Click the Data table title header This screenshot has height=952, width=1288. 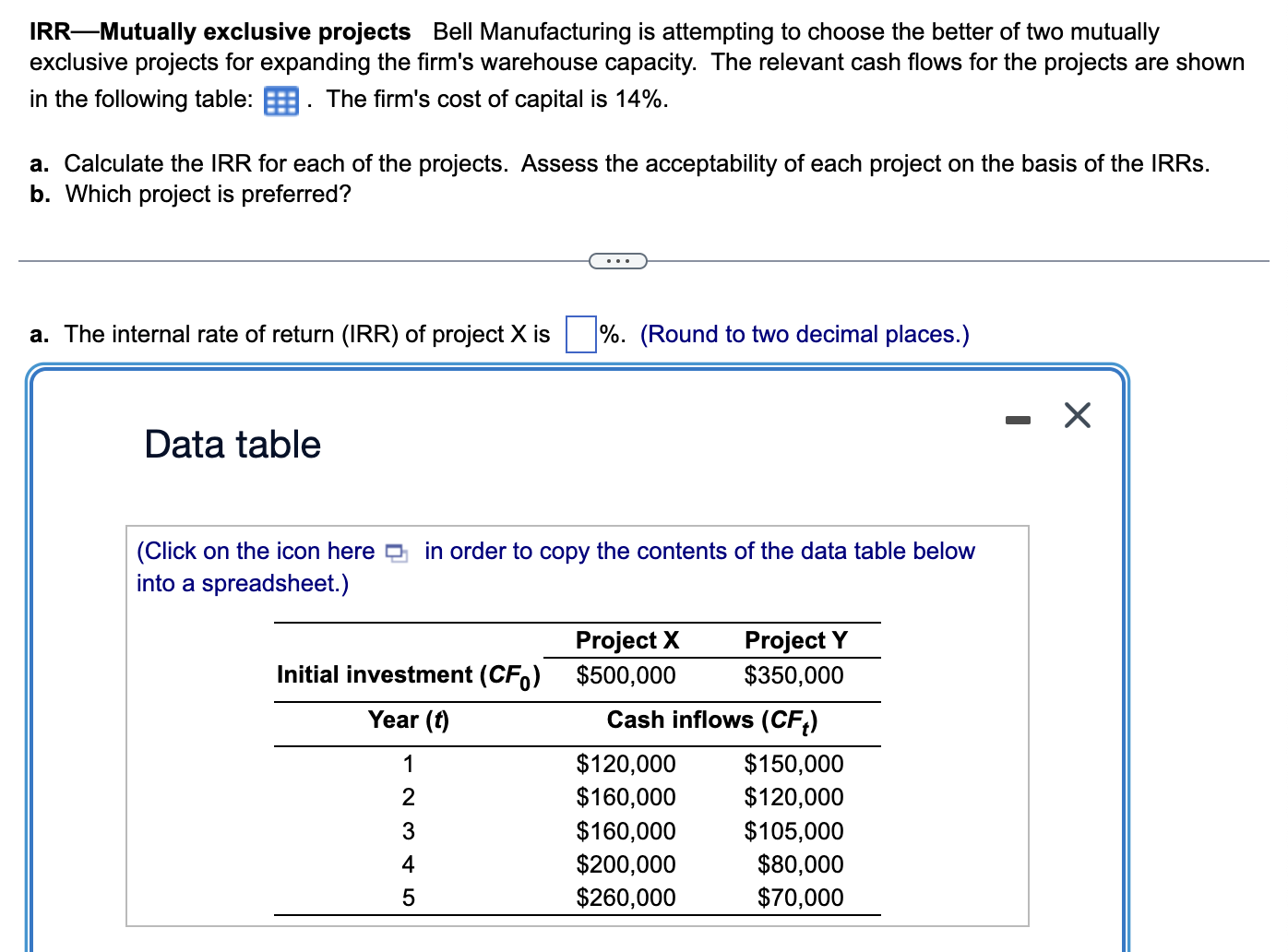231,445
